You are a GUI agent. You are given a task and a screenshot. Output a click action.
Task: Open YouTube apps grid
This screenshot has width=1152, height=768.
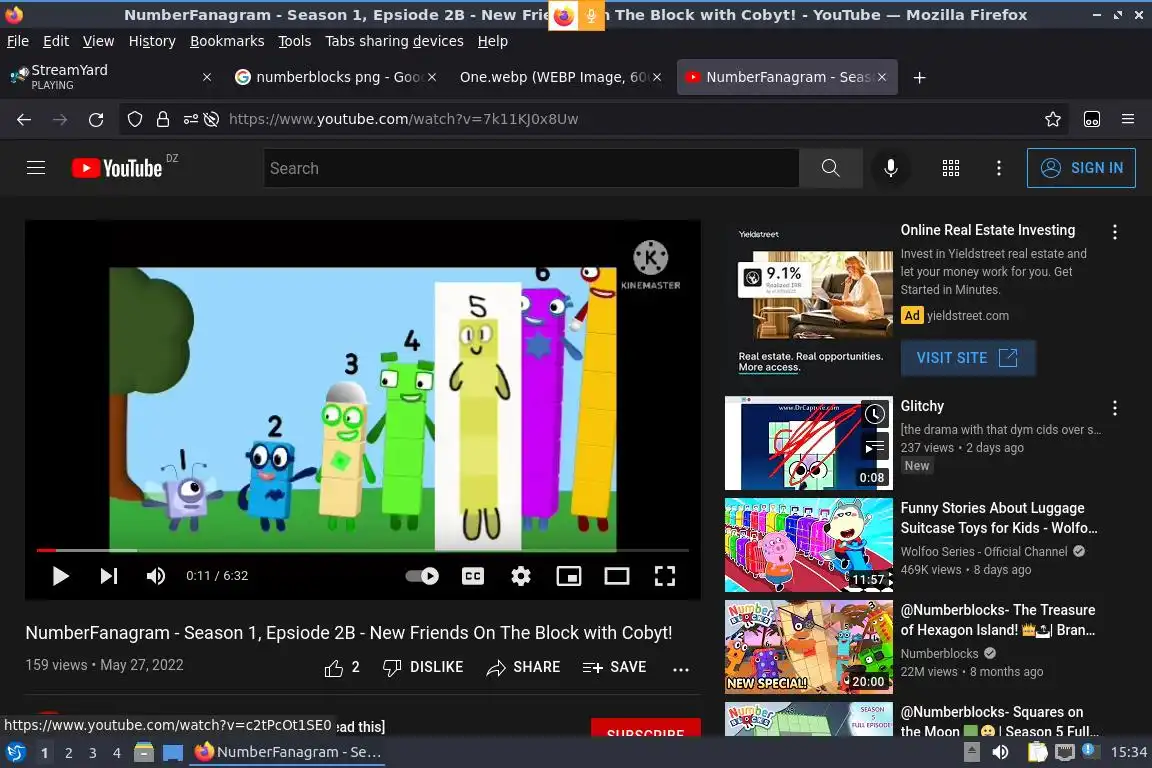coord(951,168)
